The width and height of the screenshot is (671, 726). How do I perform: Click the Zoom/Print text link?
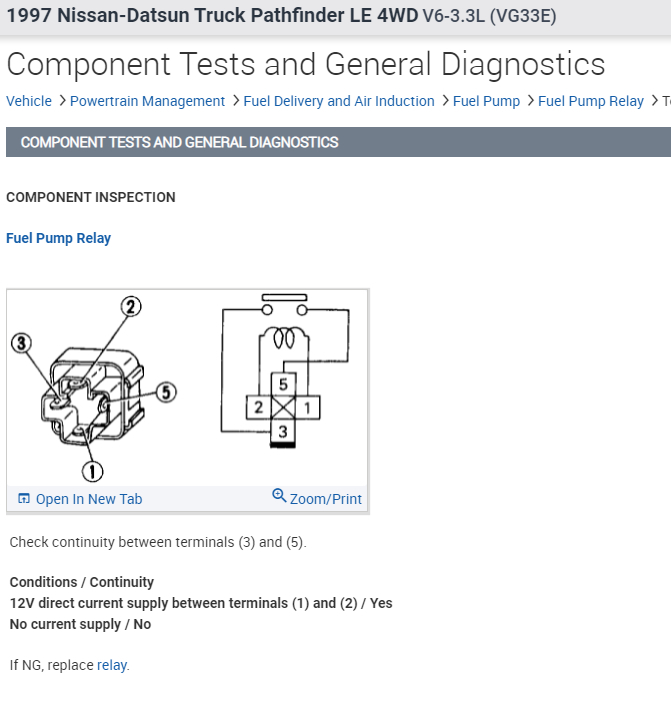pyautogui.click(x=326, y=499)
